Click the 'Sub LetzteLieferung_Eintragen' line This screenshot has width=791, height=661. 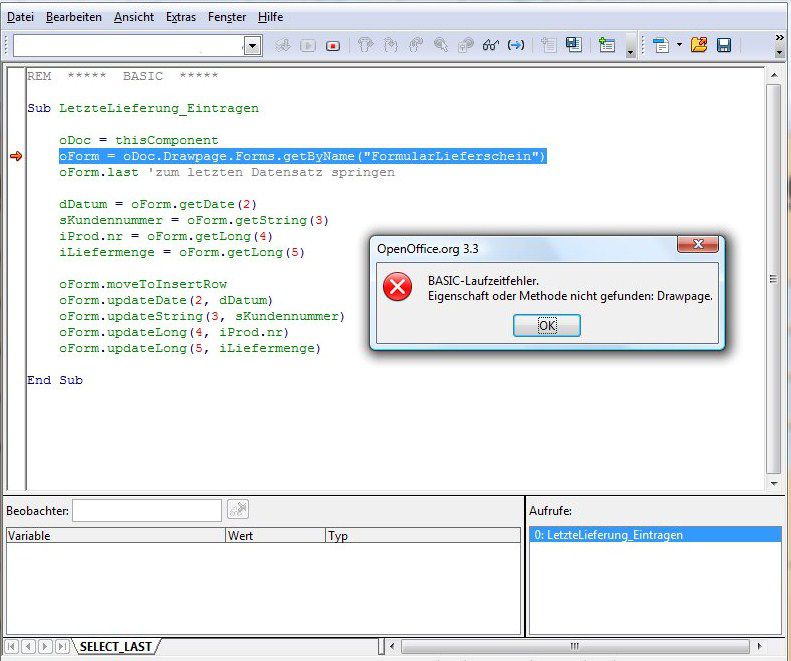click(x=143, y=108)
